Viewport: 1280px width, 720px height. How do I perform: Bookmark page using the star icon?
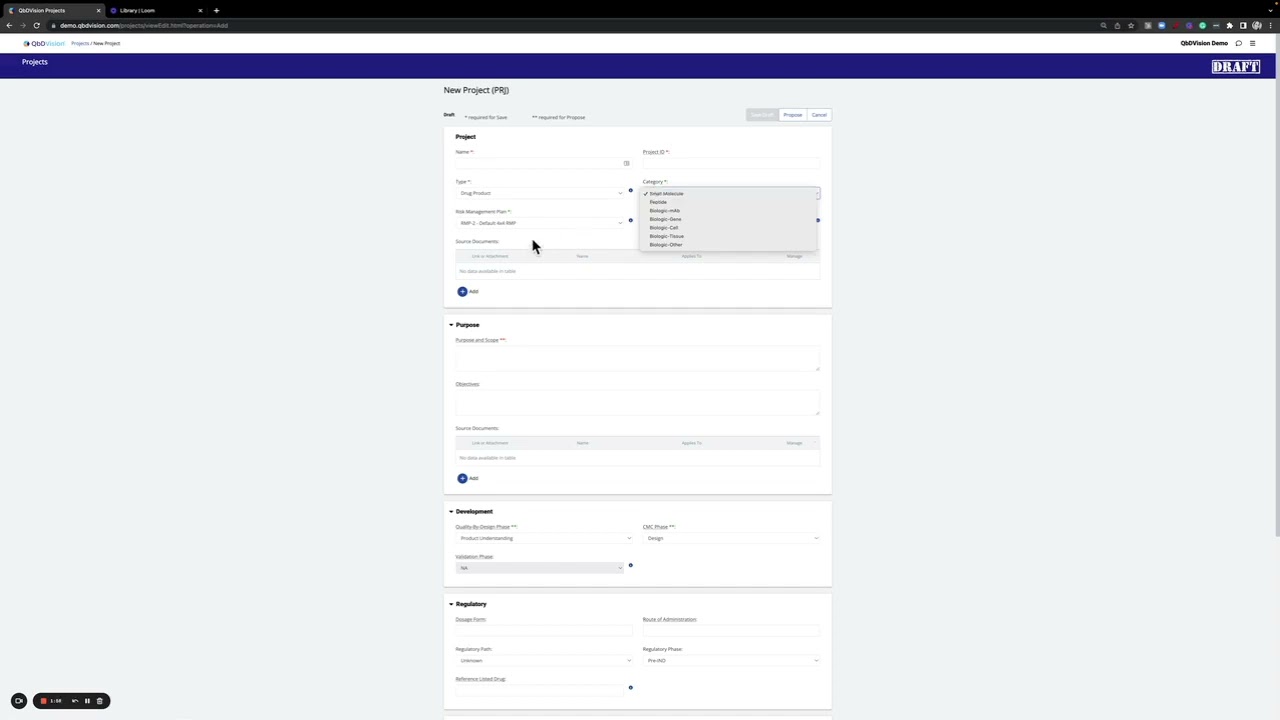1131,25
